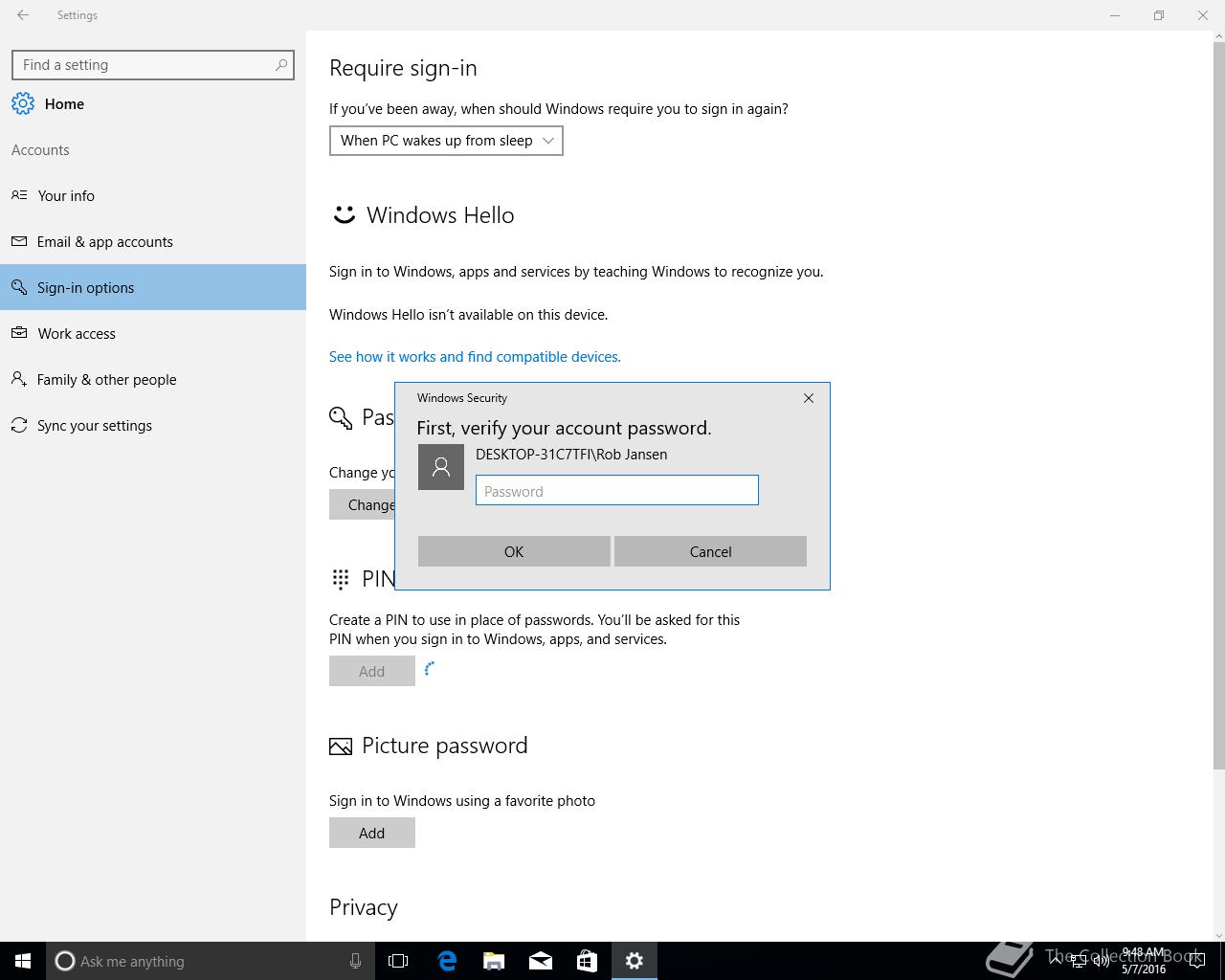Click the Password field in dialog
This screenshot has width=1225, height=980.
617,491
